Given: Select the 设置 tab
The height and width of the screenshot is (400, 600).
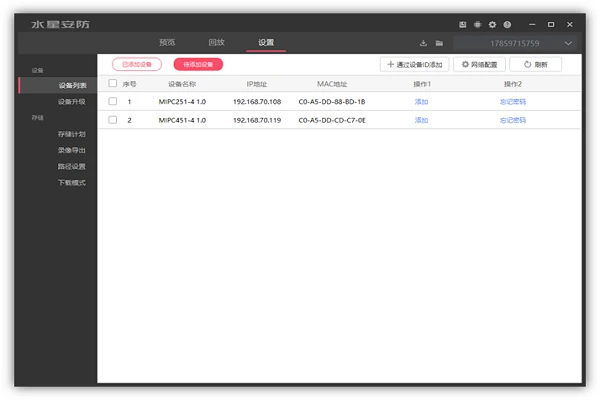Looking at the screenshot, I should pyautogui.click(x=266, y=42).
